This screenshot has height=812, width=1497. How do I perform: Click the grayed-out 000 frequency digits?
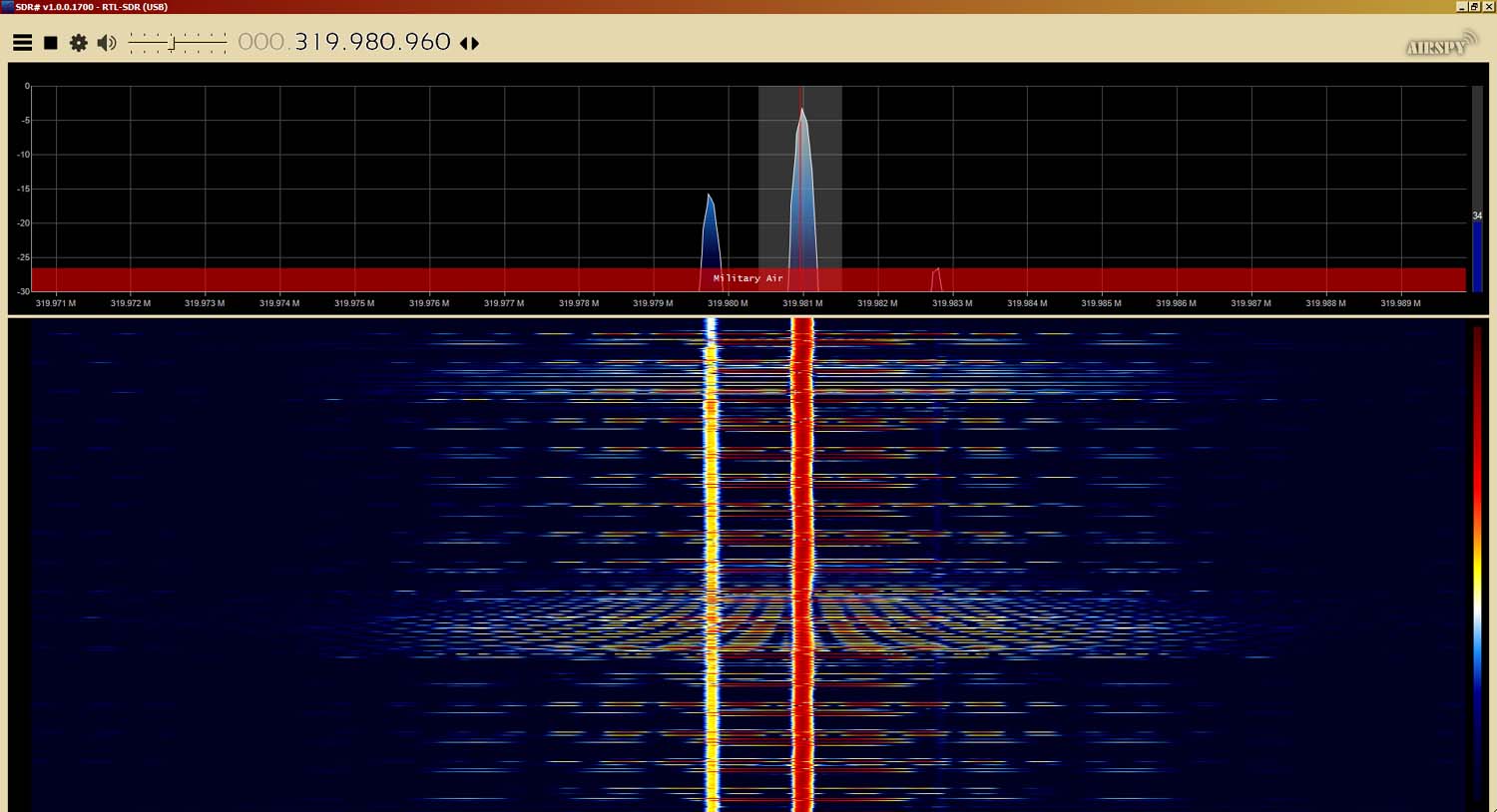(x=261, y=42)
